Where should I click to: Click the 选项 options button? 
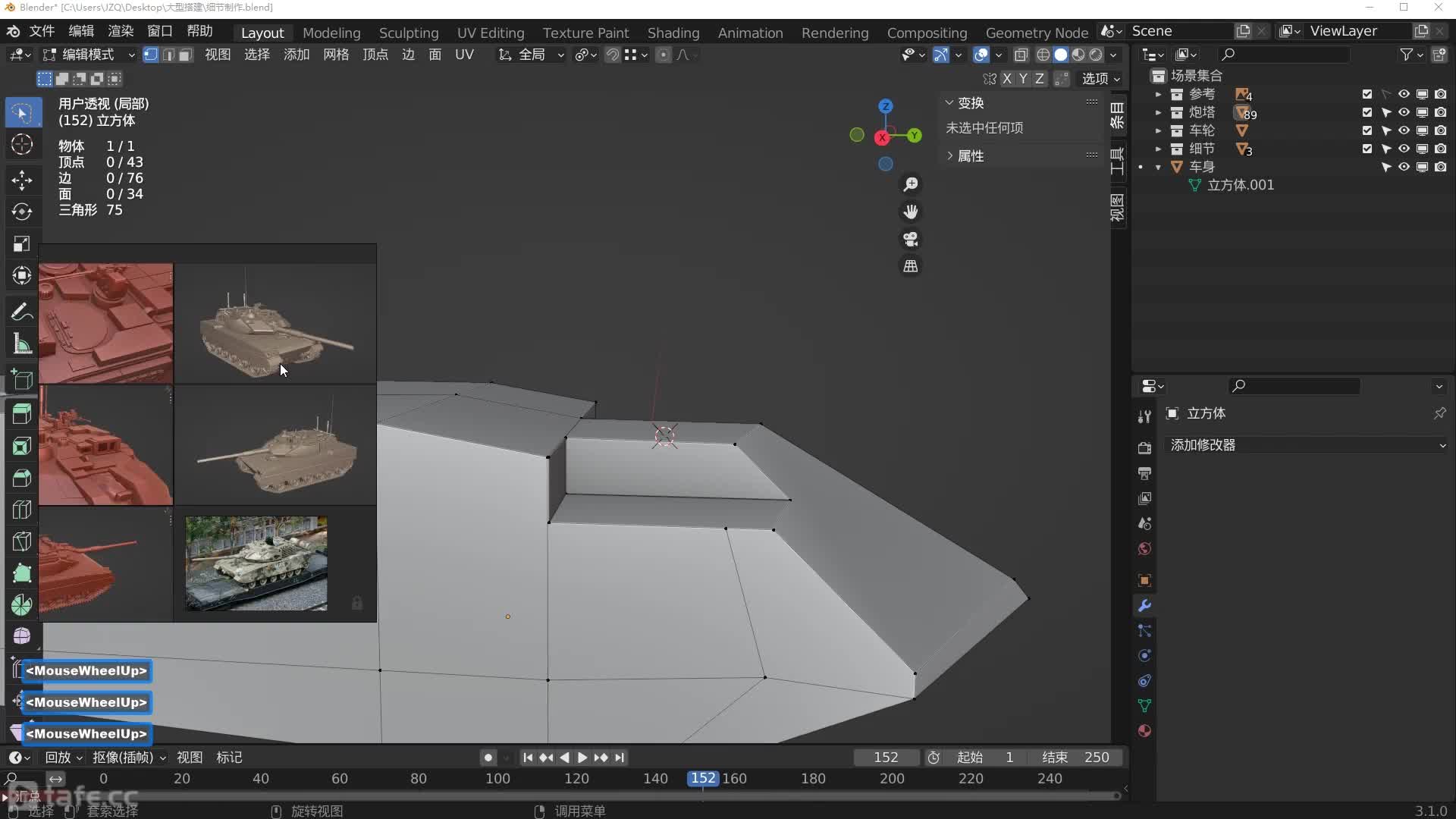coord(1100,78)
